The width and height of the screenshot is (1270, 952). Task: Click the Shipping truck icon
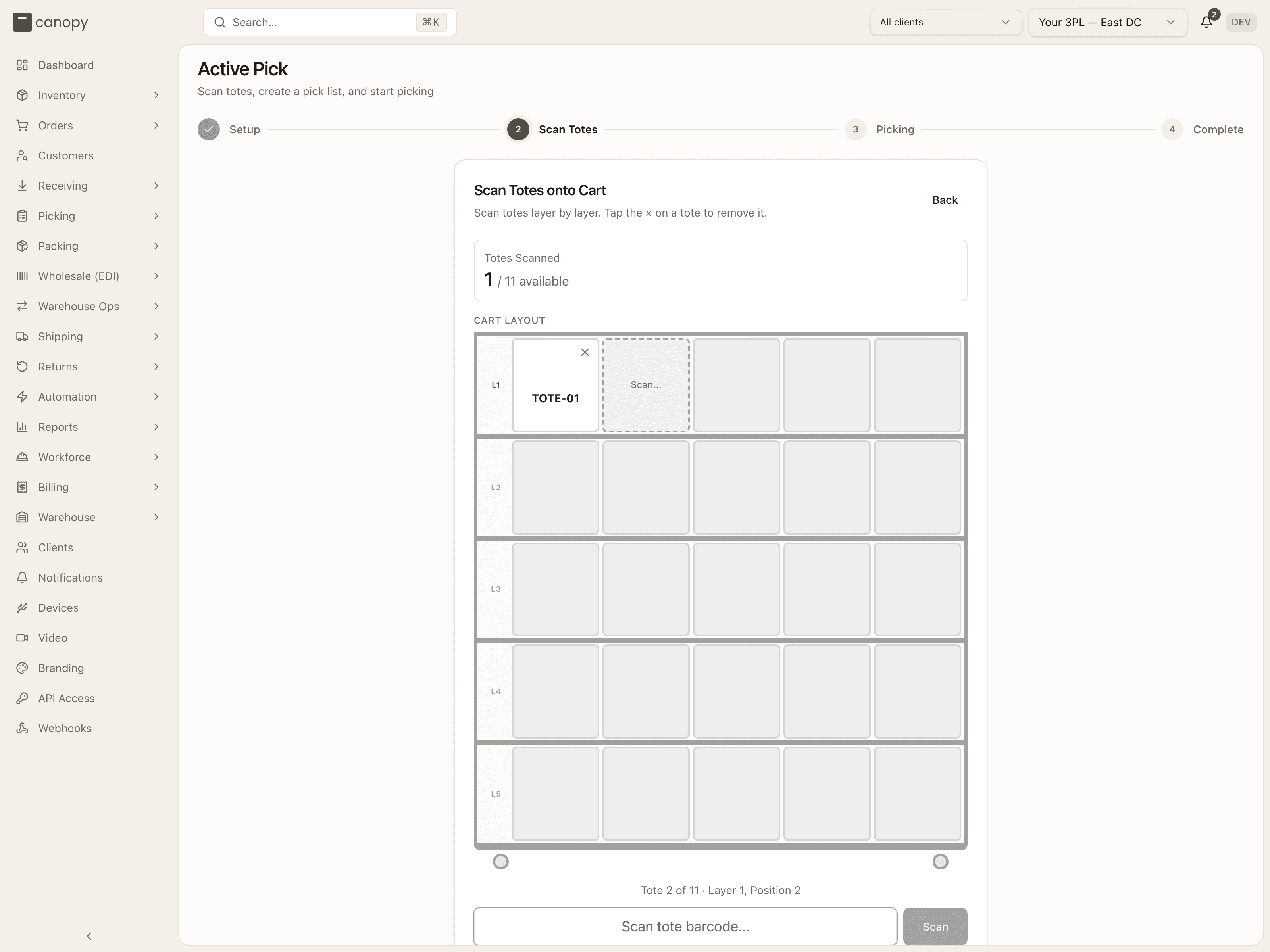coord(22,336)
